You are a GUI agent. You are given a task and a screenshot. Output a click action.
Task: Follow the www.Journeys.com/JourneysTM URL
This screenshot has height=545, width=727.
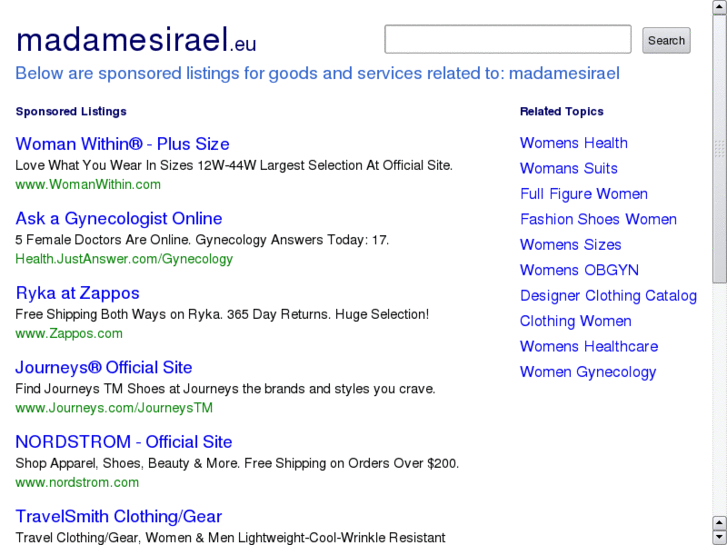(114, 408)
